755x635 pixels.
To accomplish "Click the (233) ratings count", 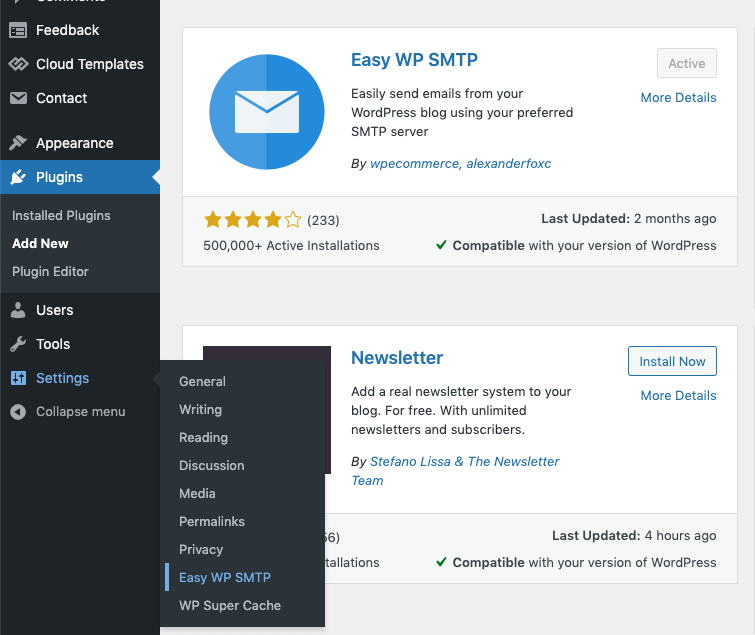I will point(323,220).
